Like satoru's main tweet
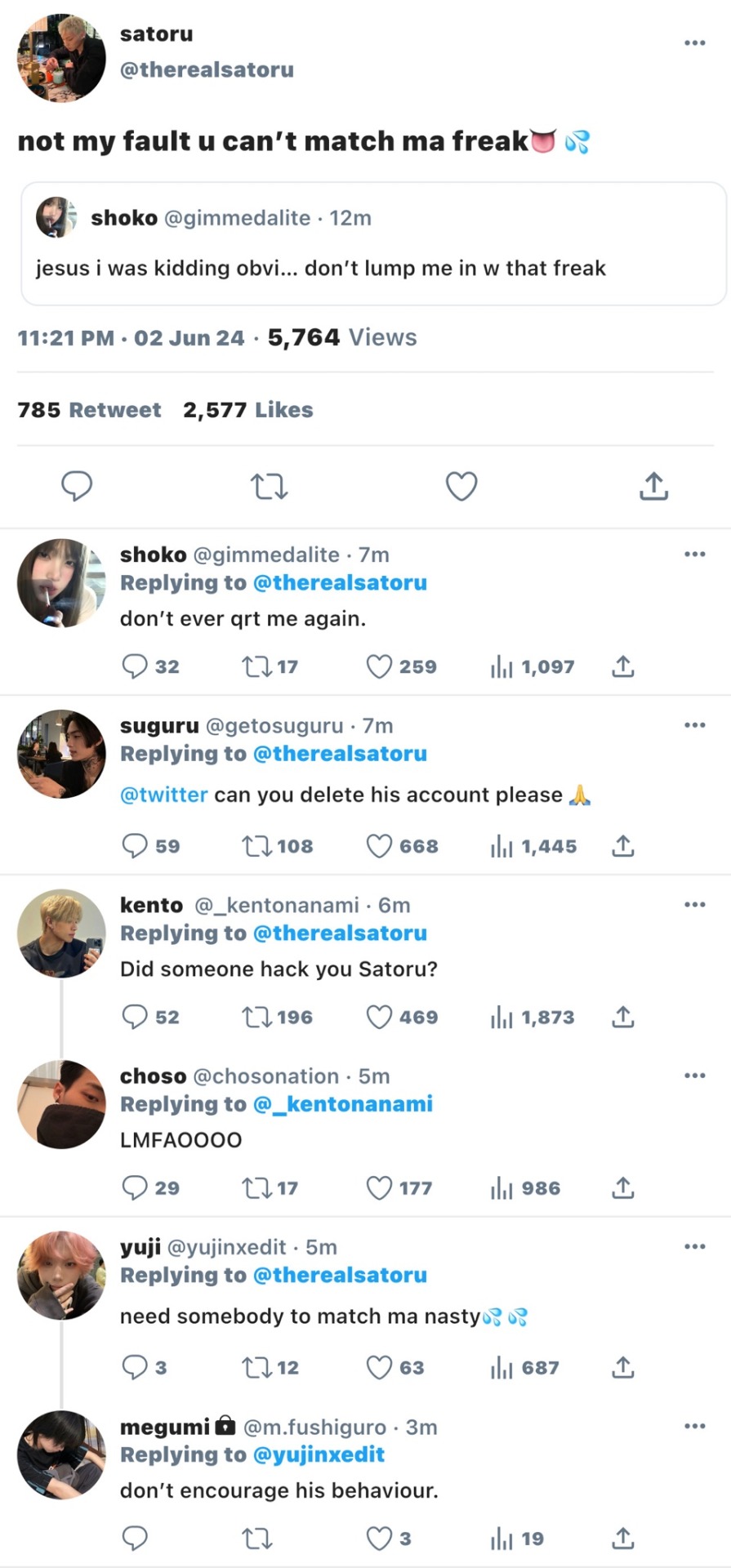 coord(461,487)
